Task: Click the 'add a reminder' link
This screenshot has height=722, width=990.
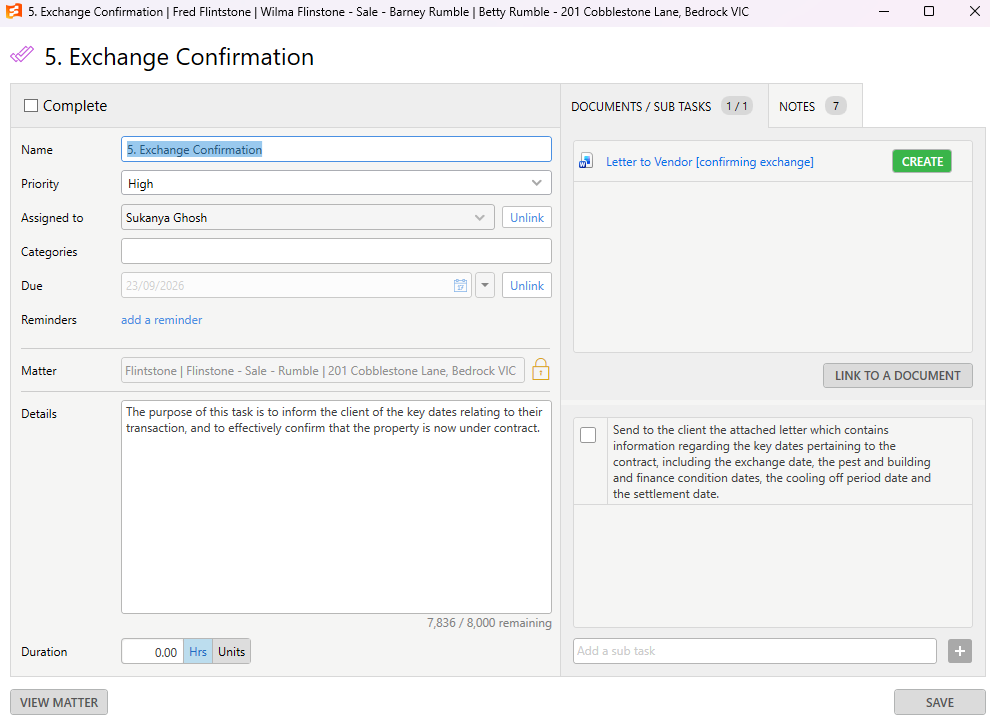Action: pyautogui.click(x=162, y=319)
